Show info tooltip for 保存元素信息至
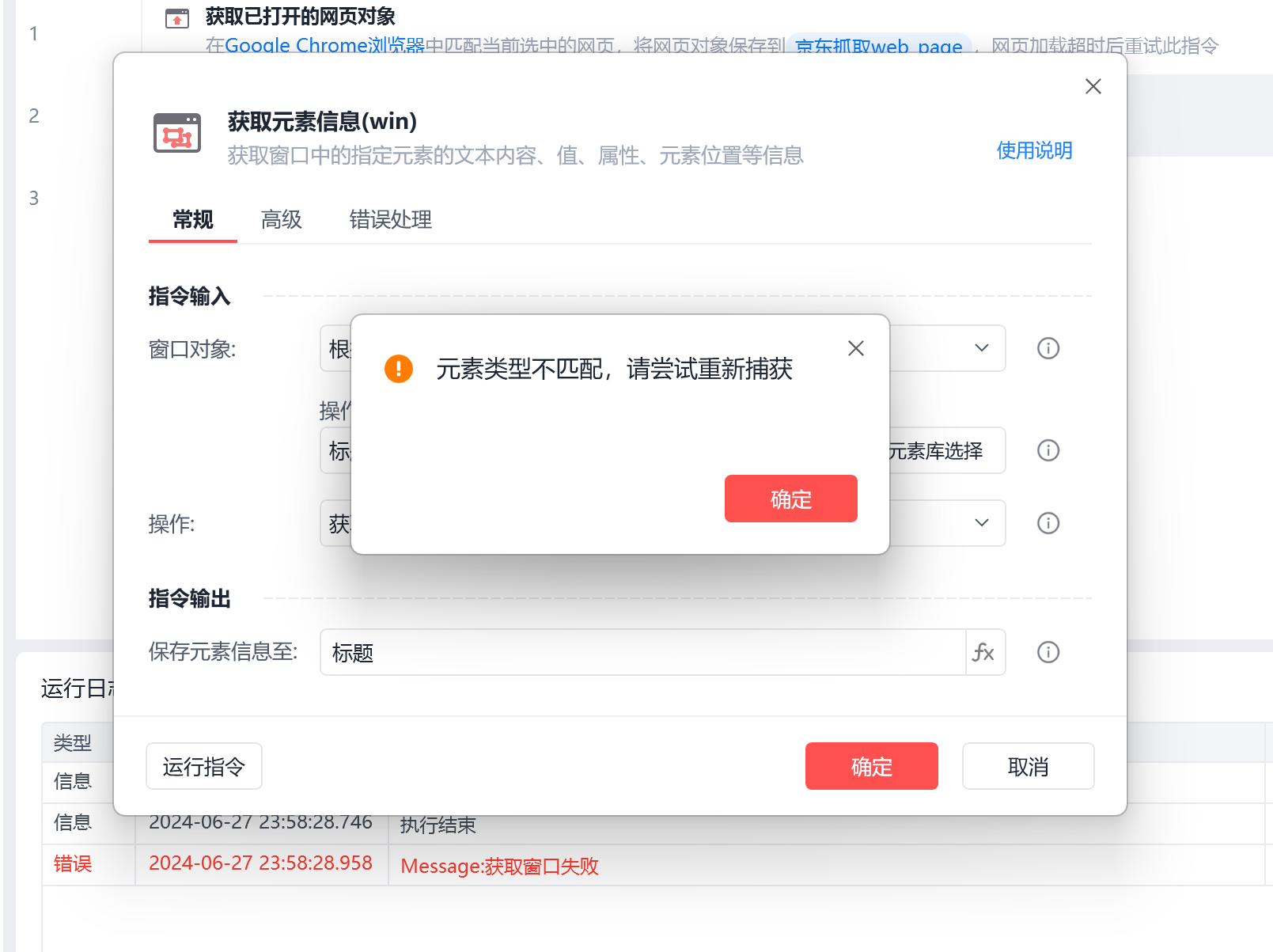1273x952 pixels. (1048, 652)
